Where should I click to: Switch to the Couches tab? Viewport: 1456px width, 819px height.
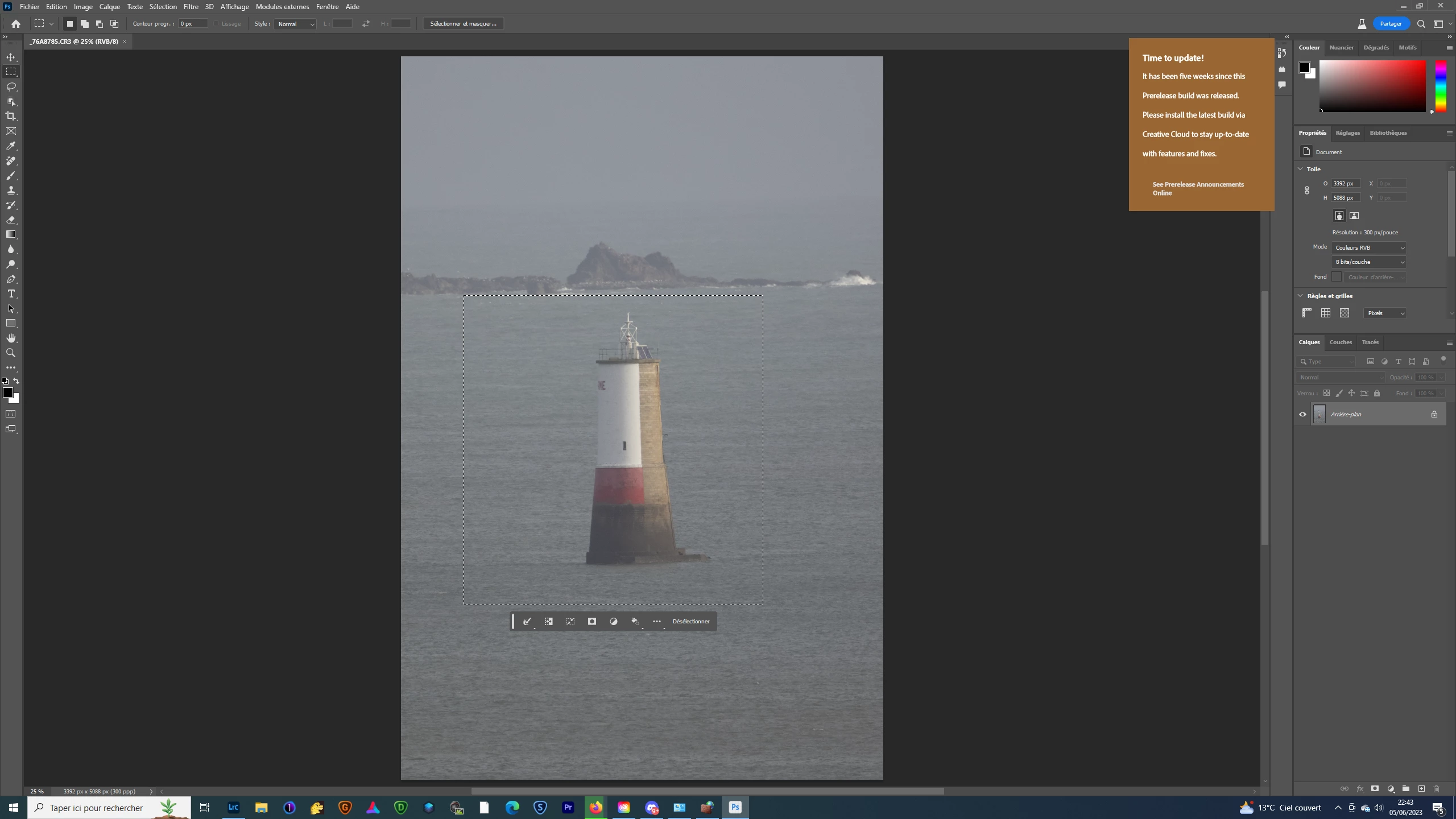pos(1340,342)
